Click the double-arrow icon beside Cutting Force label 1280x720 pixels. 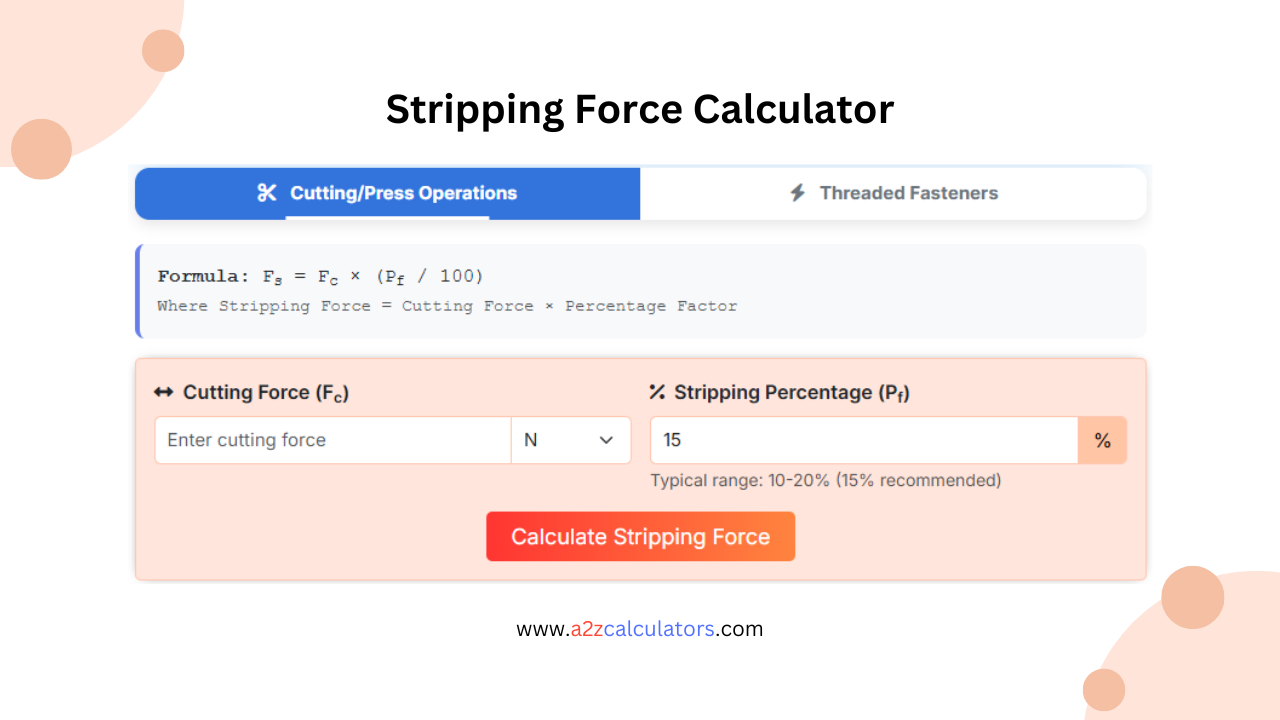(x=163, y=392)
